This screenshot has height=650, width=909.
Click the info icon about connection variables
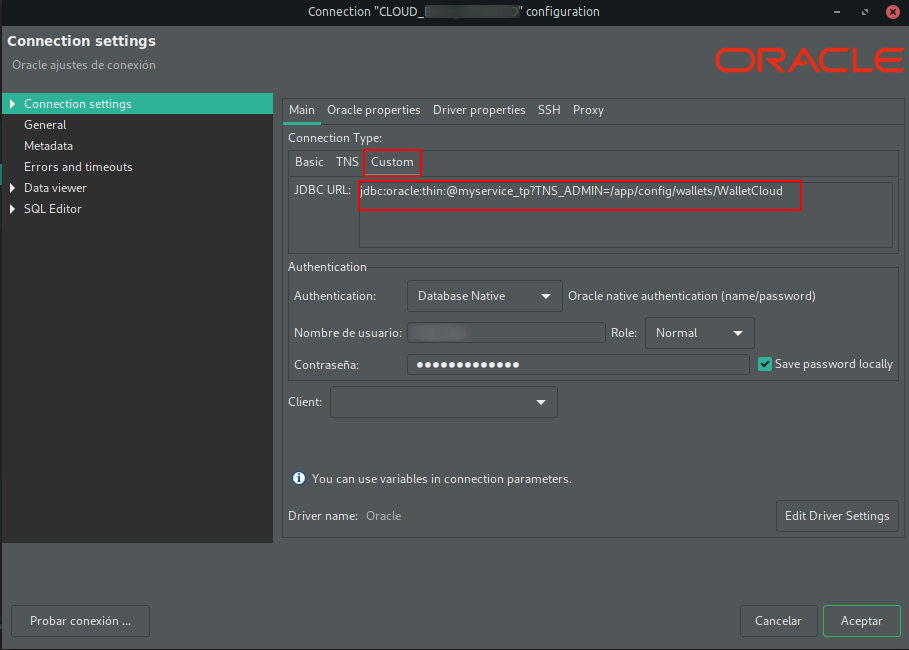click(x=298, y=478)
